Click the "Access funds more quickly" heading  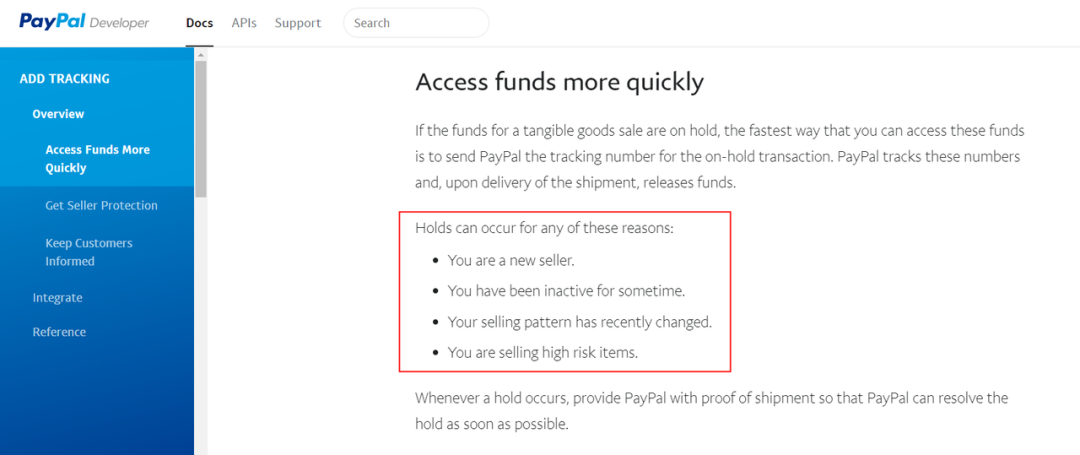pos(559,82)
